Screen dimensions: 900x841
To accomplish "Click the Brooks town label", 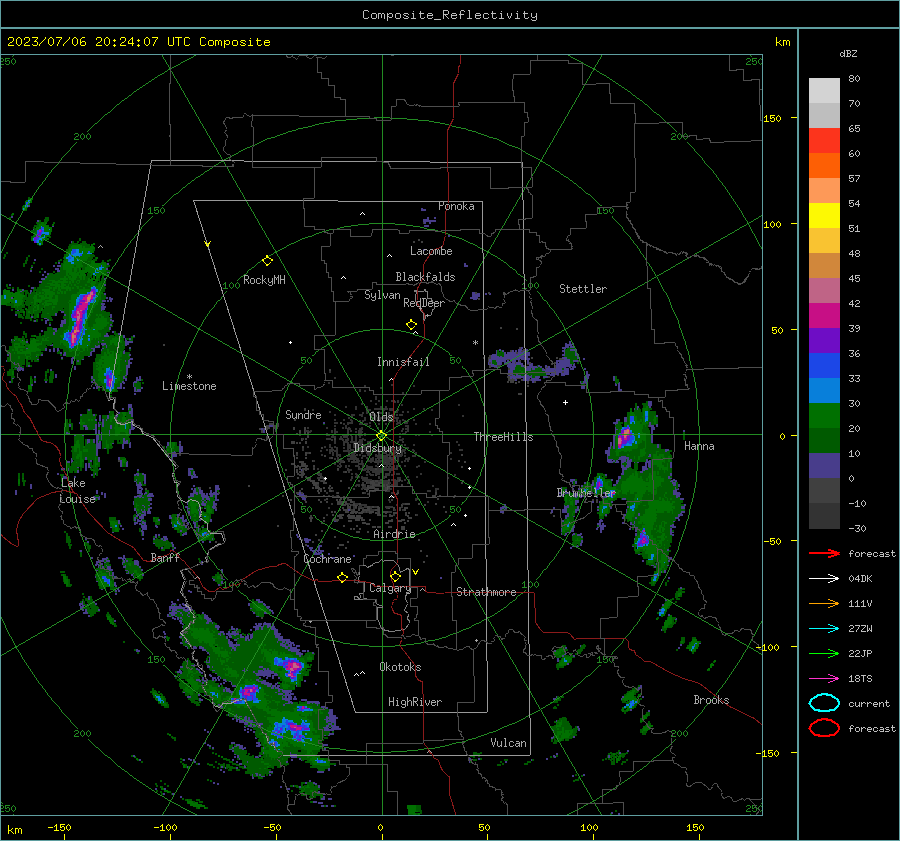I will coord(711,700).
